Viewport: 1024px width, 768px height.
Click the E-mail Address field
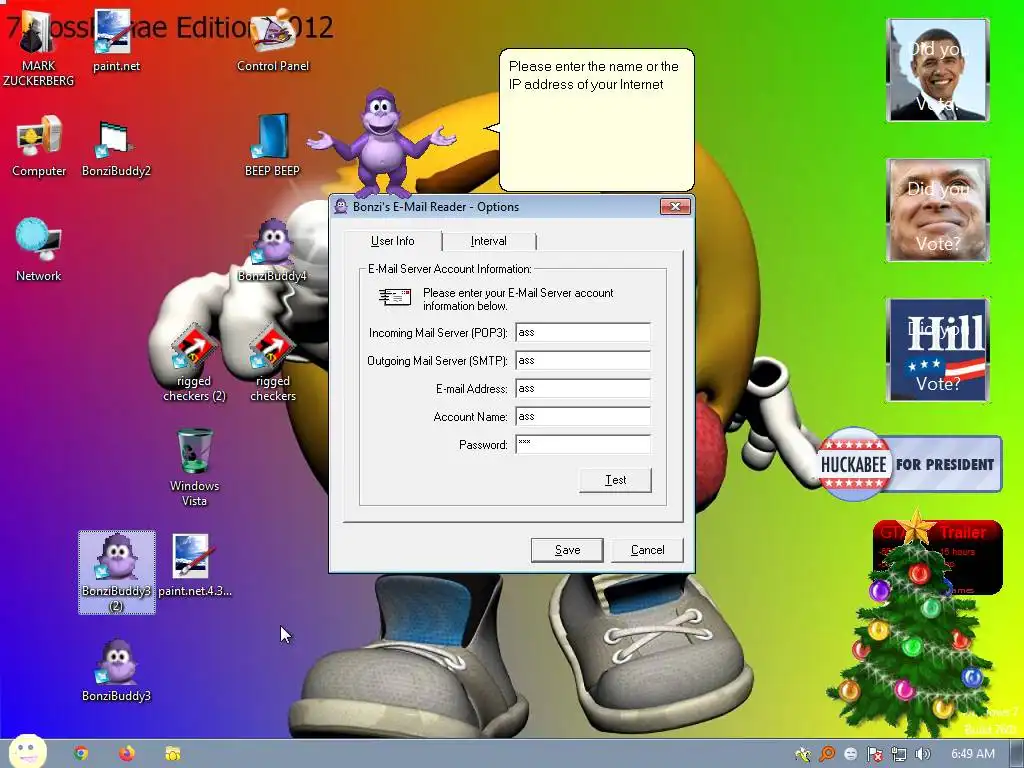point(583,389)
